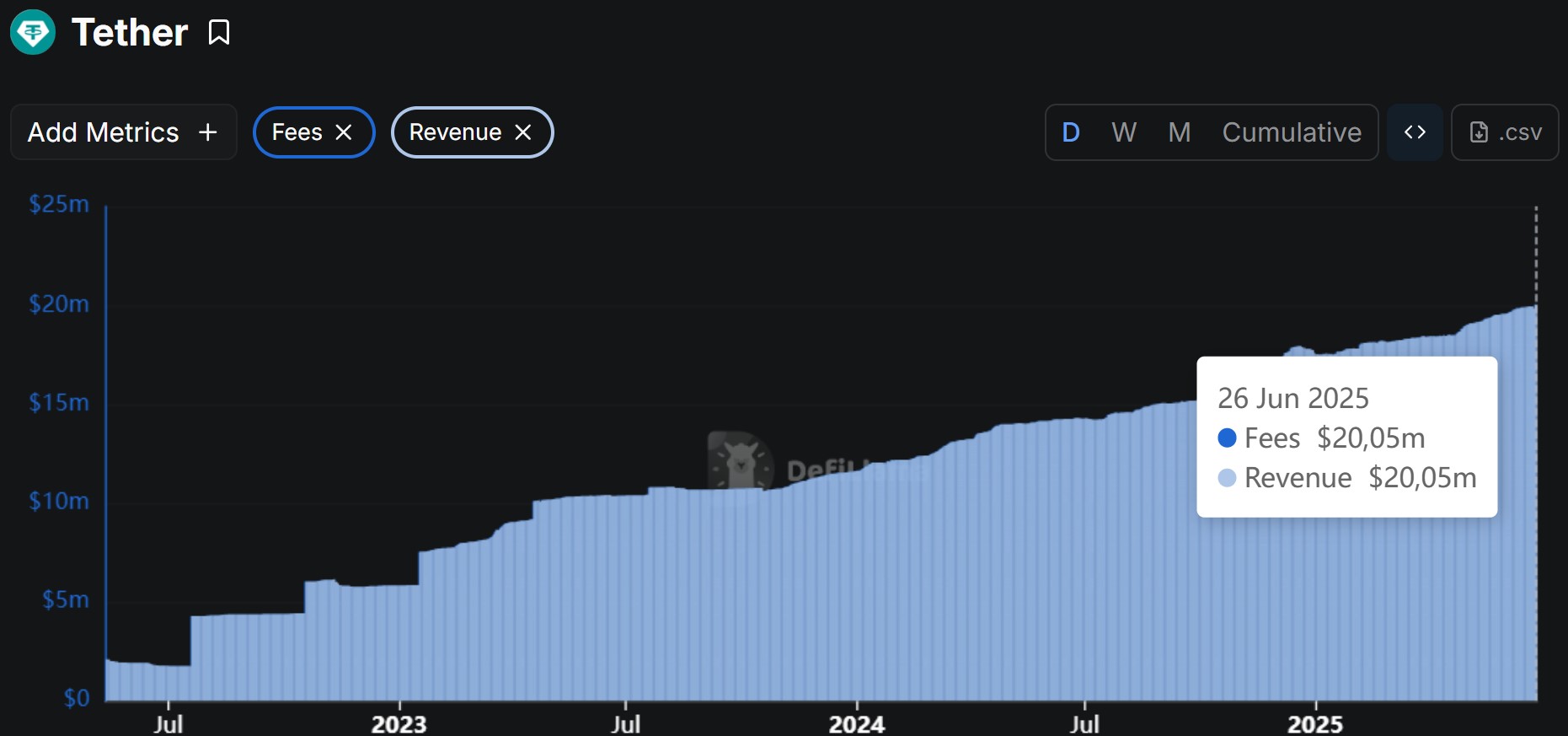The image size is (1568, 736).
Task: Toggle the Revenue metric pill
Action: [455, 132]
